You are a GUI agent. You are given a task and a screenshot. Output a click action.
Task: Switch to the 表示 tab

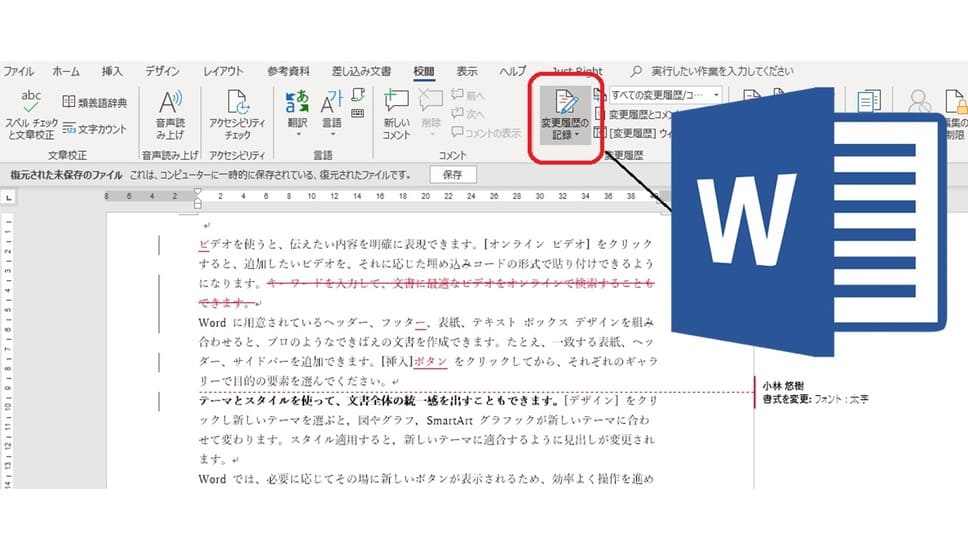467,71
